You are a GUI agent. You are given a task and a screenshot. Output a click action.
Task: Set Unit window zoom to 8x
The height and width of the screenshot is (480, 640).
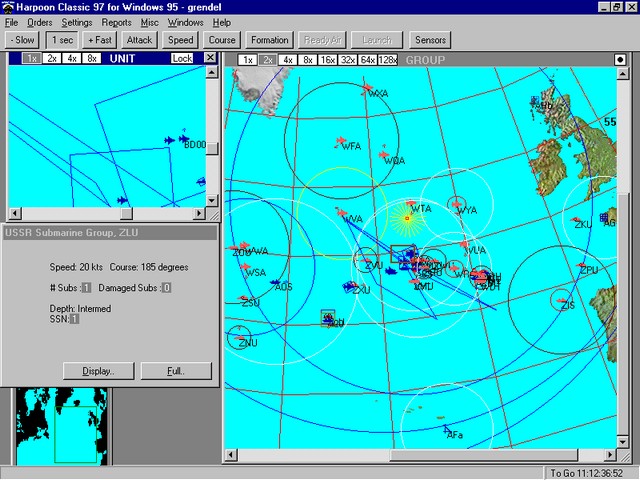(92, 59)
